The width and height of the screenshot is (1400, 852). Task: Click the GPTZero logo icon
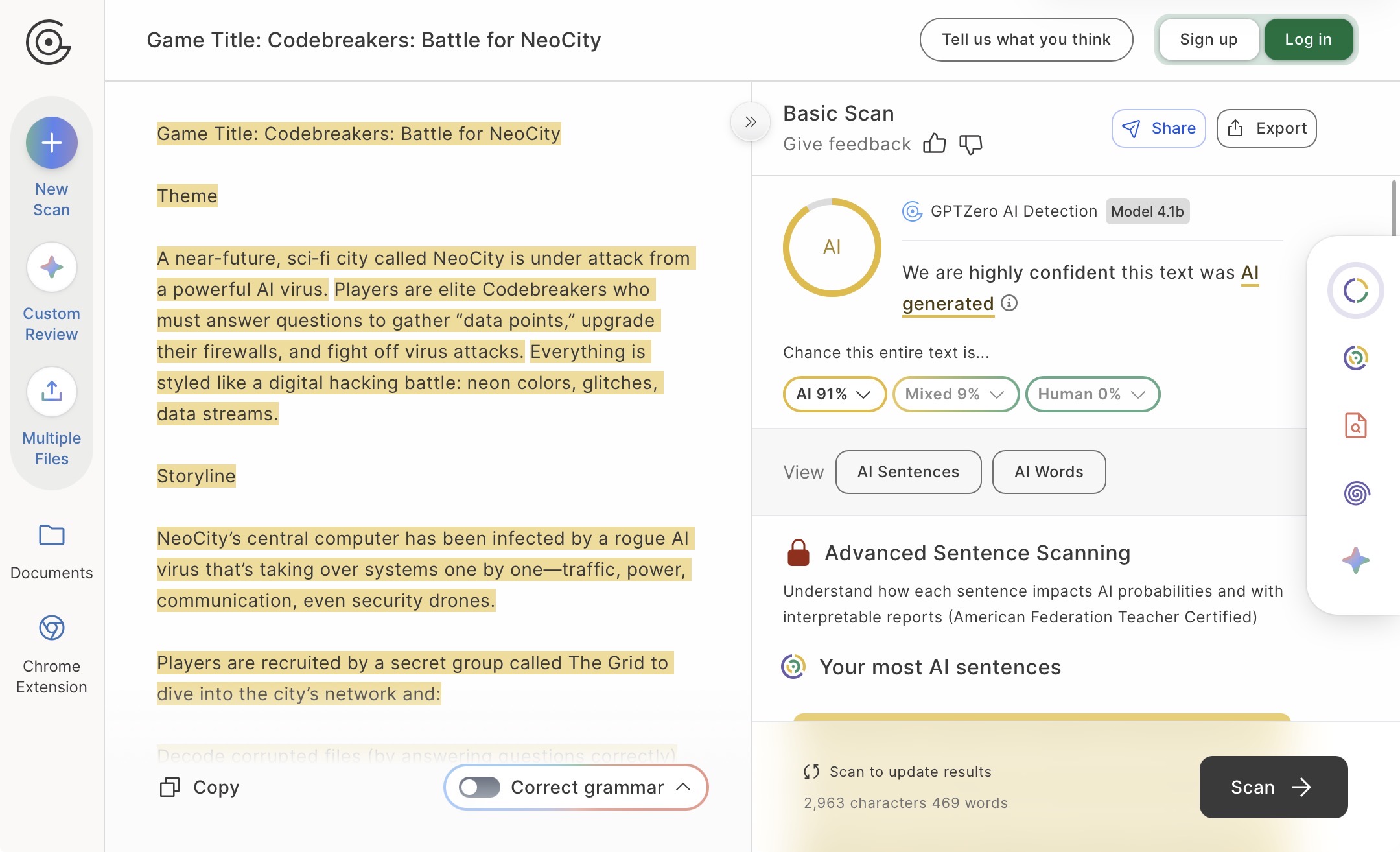pyautogui.click(x=48, y=42)
